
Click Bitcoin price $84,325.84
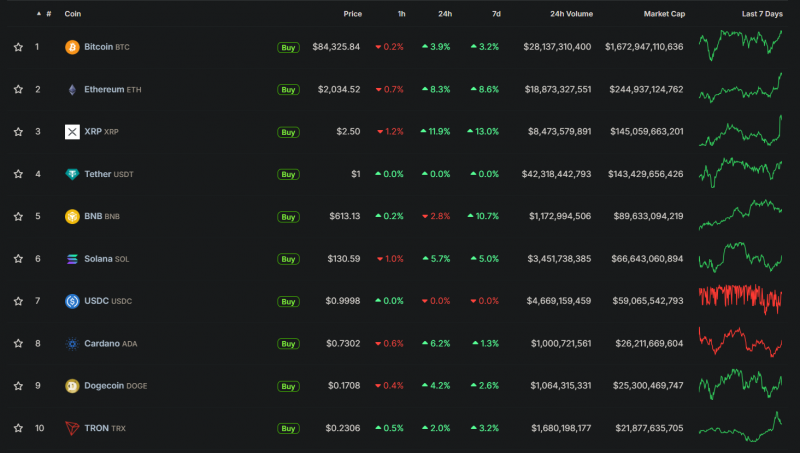[x=336, y=47]
